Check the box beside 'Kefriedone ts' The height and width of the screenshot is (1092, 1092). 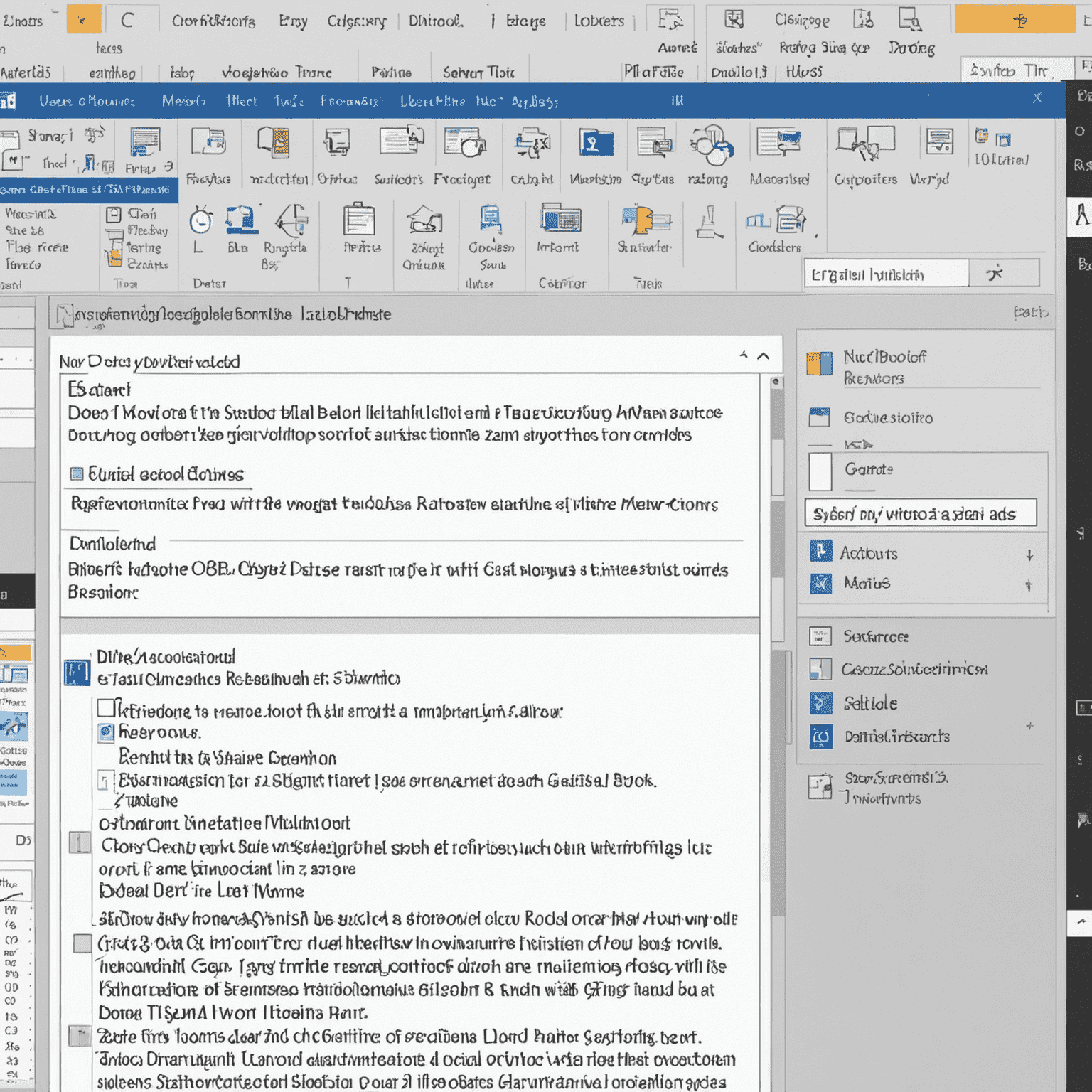(x=106, y=708)
